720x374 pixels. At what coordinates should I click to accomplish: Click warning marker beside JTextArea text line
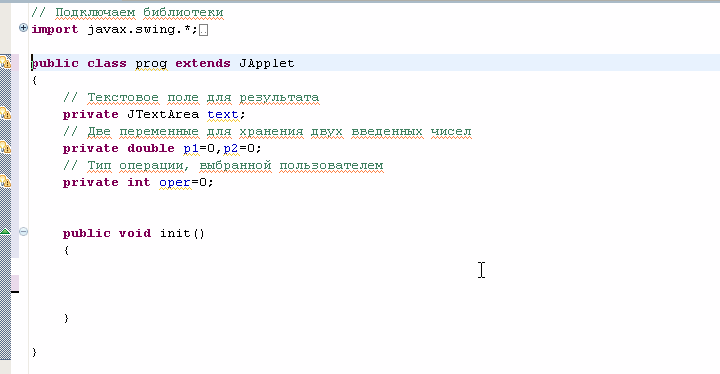(x=6, y=113)
